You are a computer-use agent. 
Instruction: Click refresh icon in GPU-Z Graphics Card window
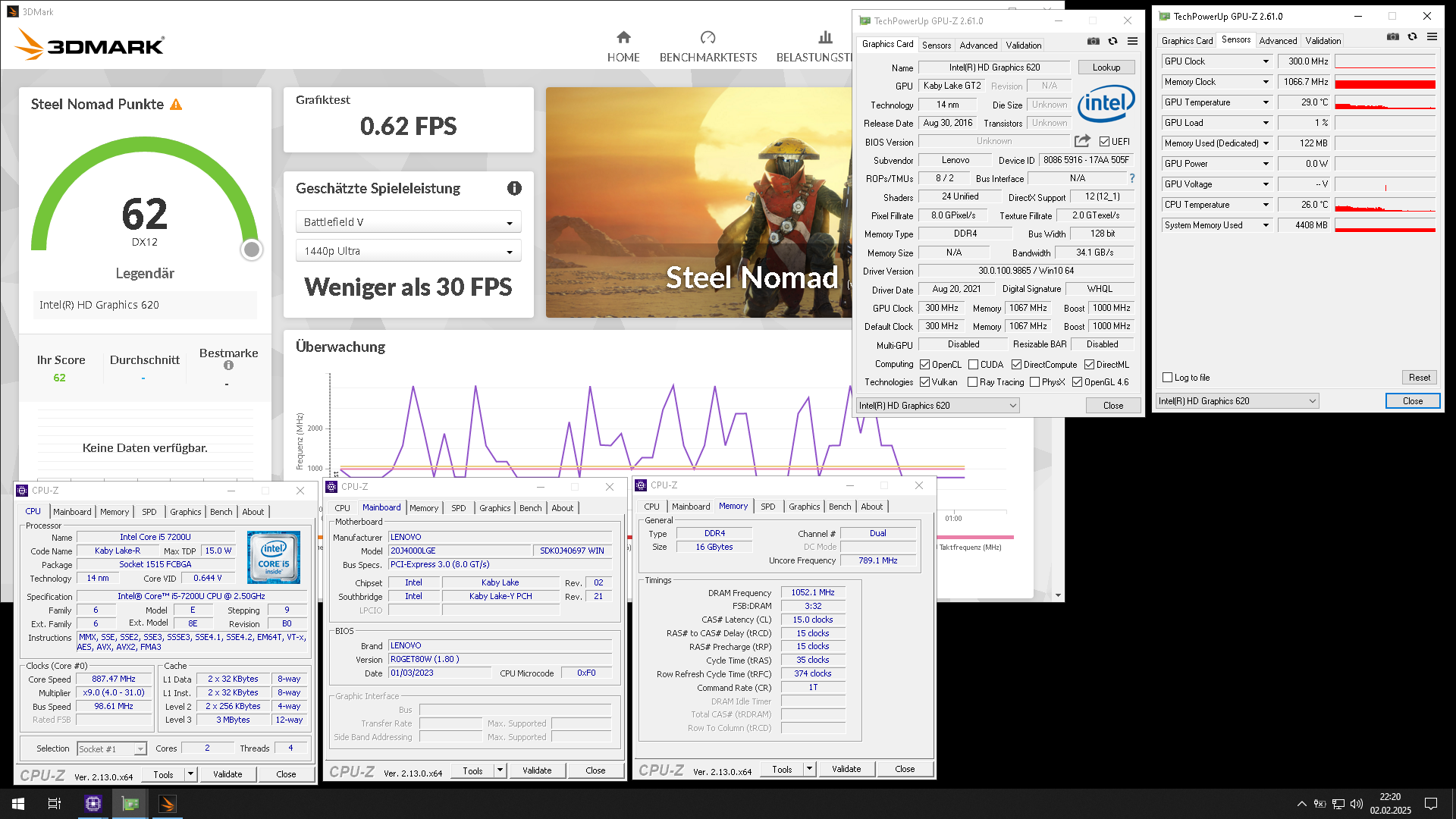click(x=1112, y=41)
